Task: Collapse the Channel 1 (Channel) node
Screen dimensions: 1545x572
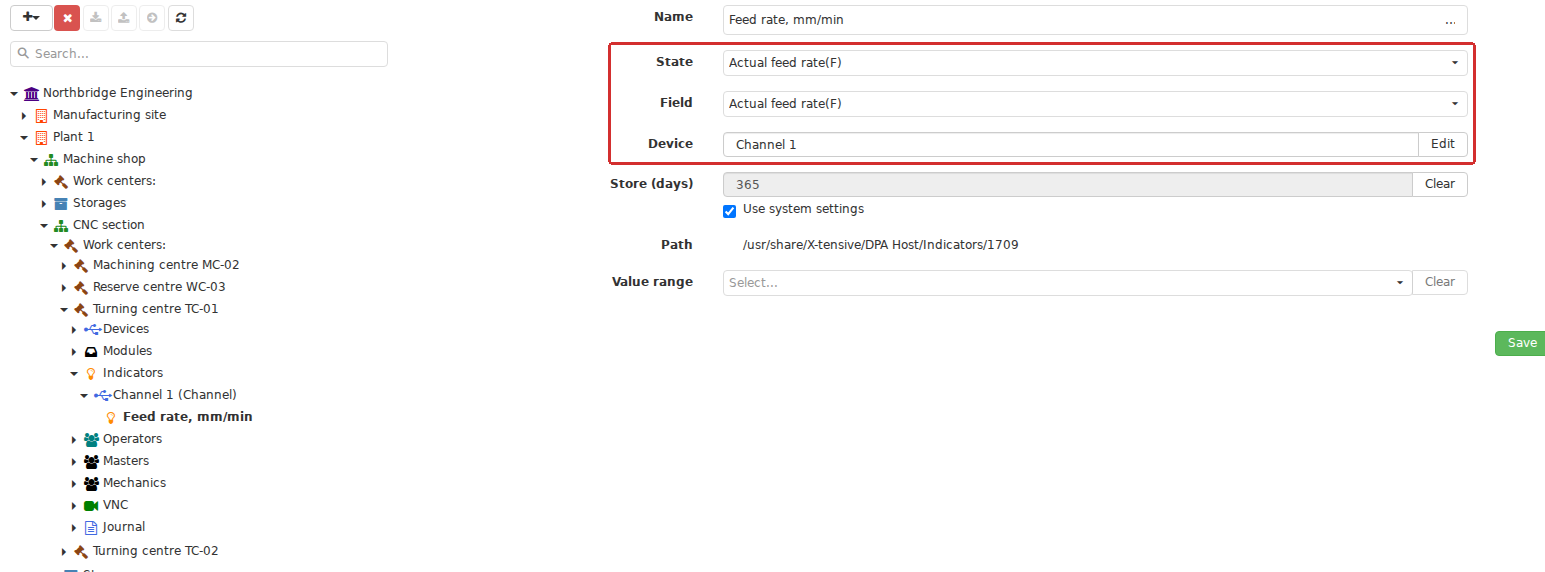Action: [x=84, y=395]
